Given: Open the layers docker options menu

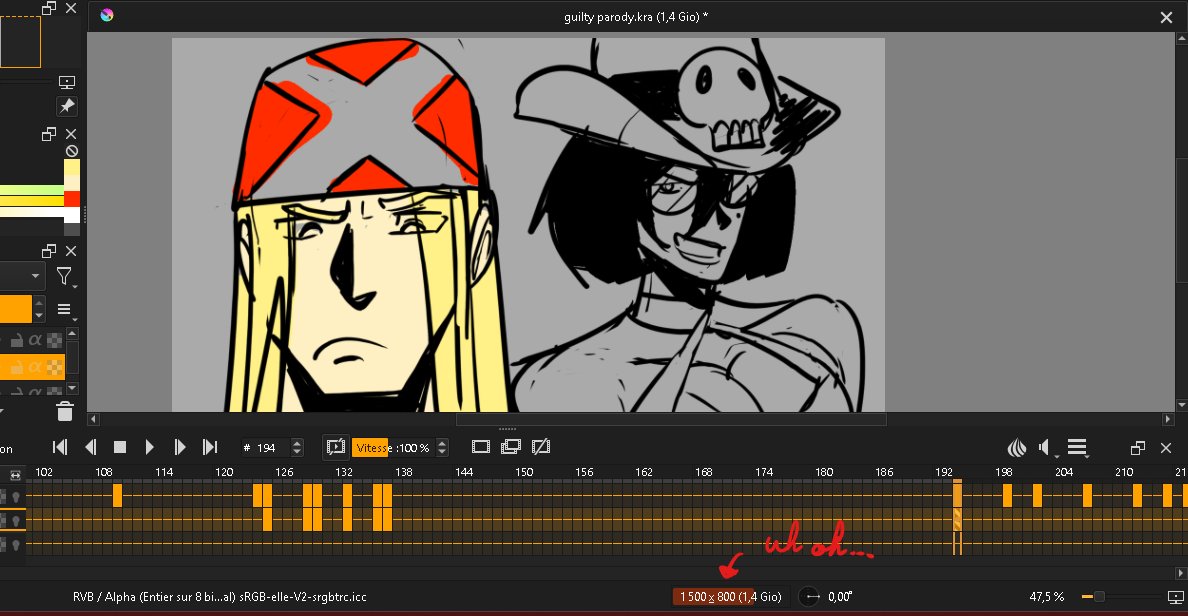Looking at the screenshot, I should (x=65, y=310).
